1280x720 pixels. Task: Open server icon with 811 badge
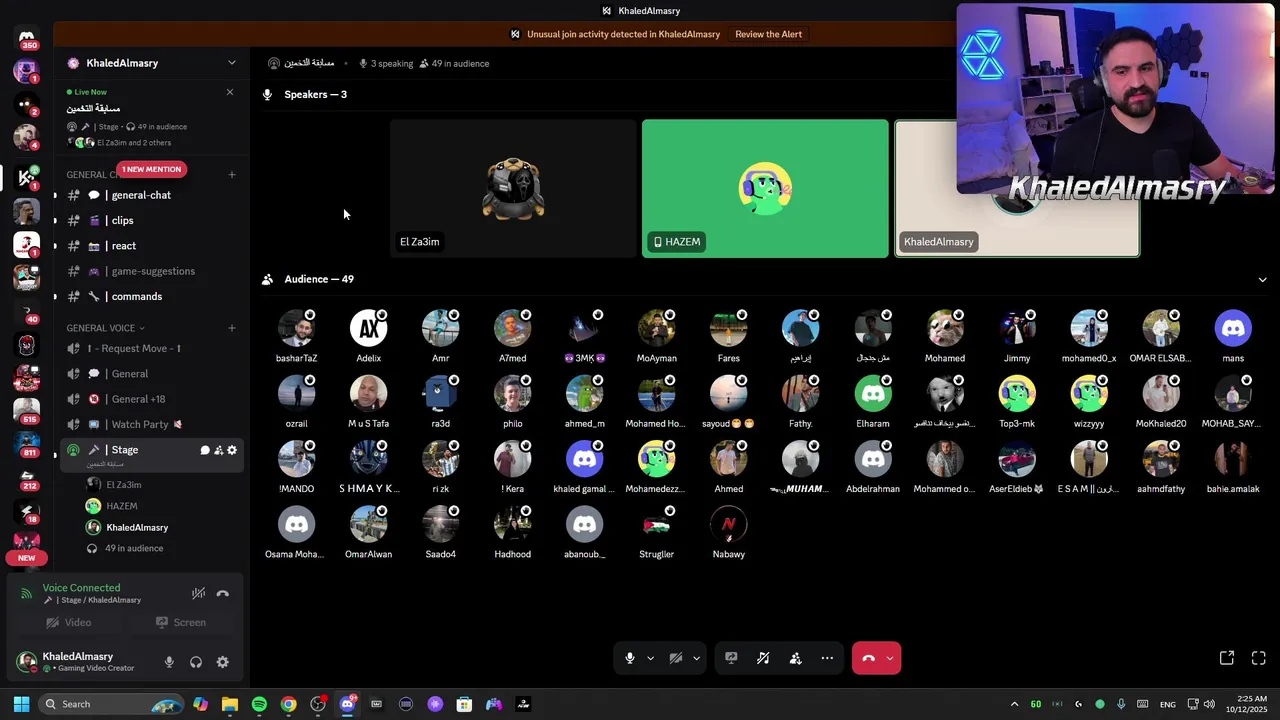tap(27, 444)
